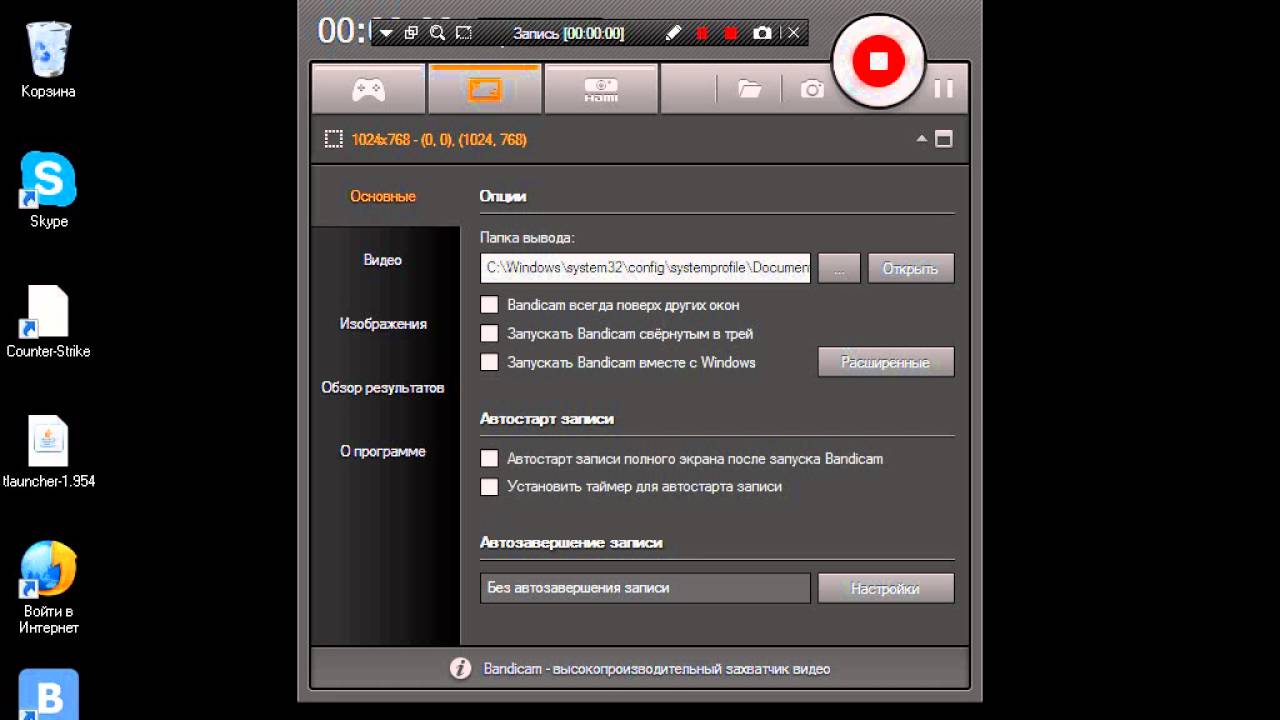Select the Войти в Интернет shortcut

click(x=48, y=588)
